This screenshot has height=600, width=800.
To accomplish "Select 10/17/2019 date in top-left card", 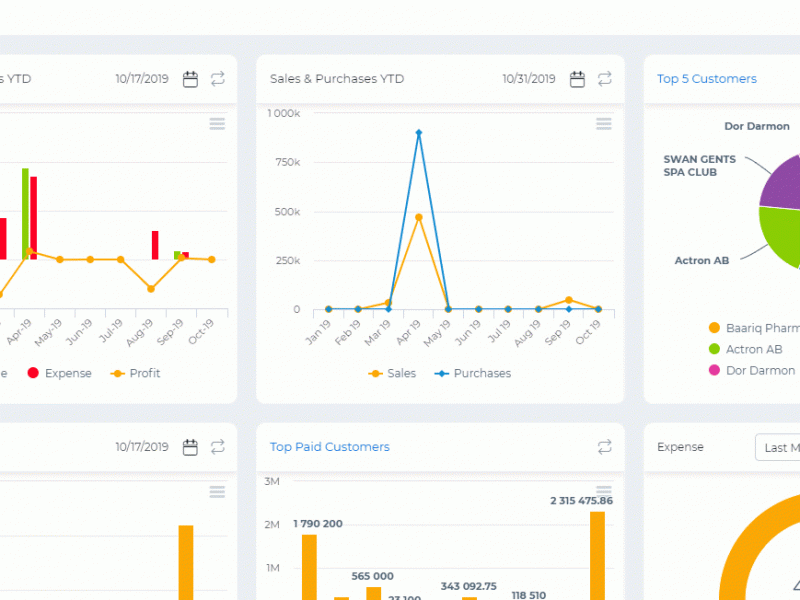I will click(x=142, y=79).
